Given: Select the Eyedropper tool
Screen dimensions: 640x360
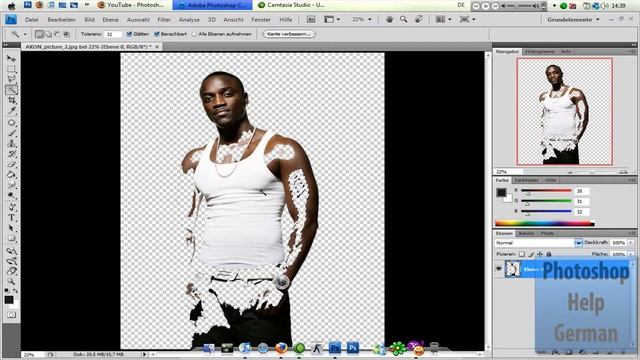Looking at the screenshot, I should click(x=11, y=111).
